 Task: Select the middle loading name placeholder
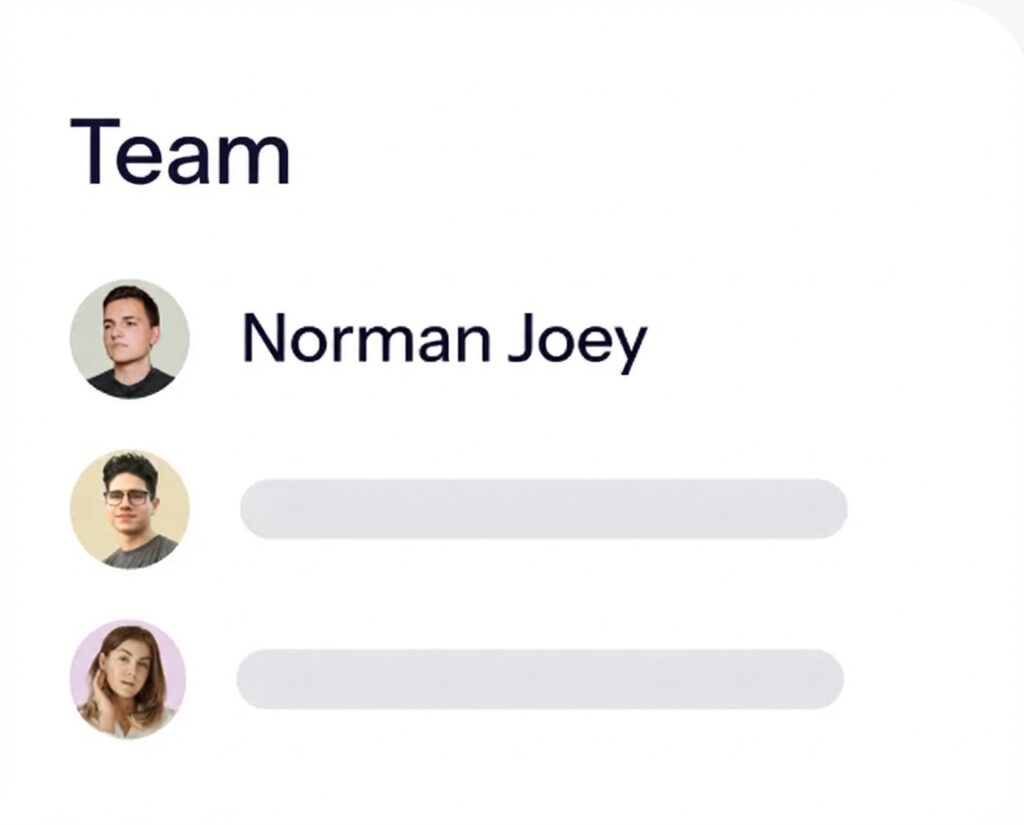(543, 509)
